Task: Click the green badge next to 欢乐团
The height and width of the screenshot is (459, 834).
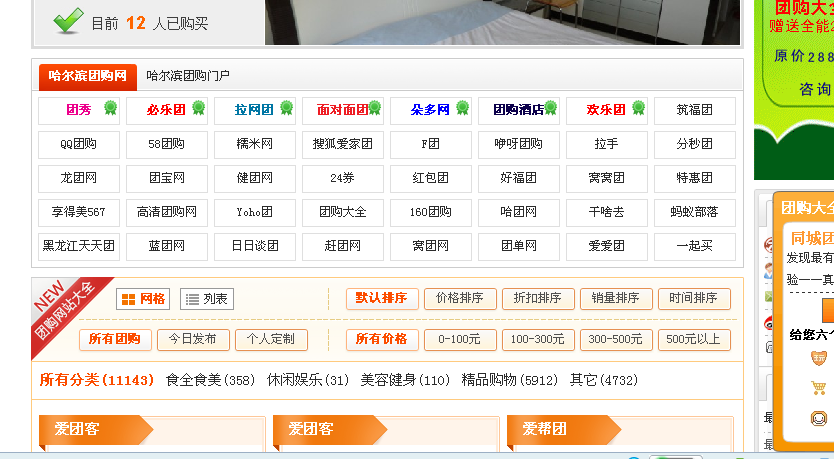Action: click(639, 107)
